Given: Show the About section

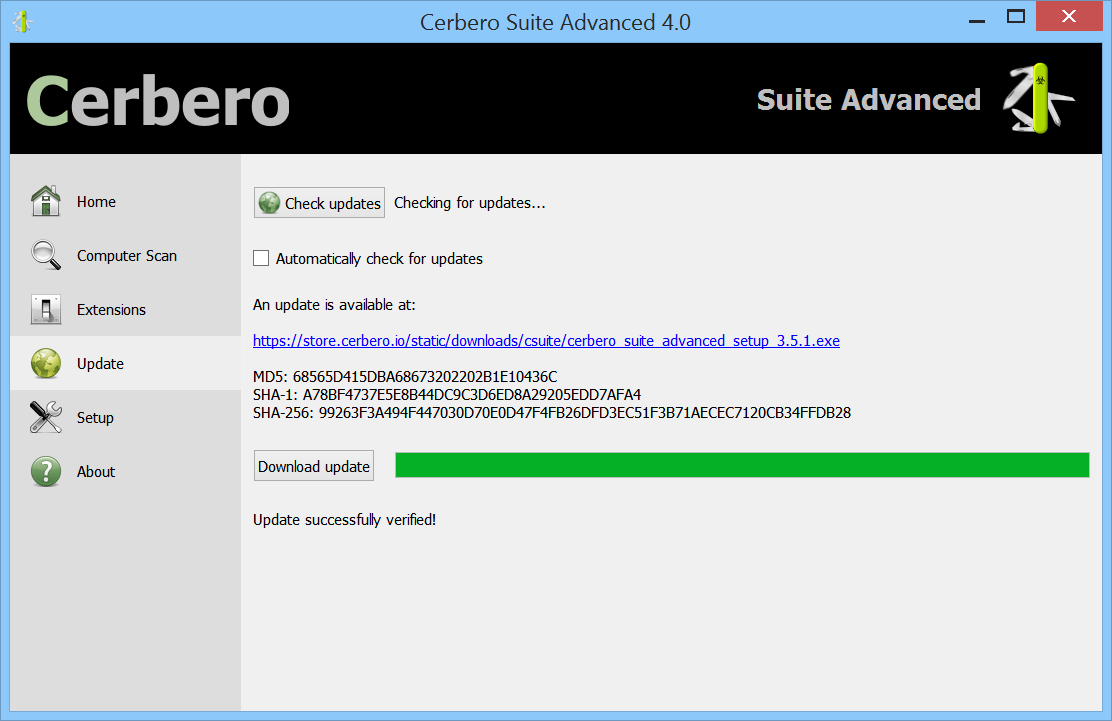Looking at the screenshot, I should pos(96,471).
